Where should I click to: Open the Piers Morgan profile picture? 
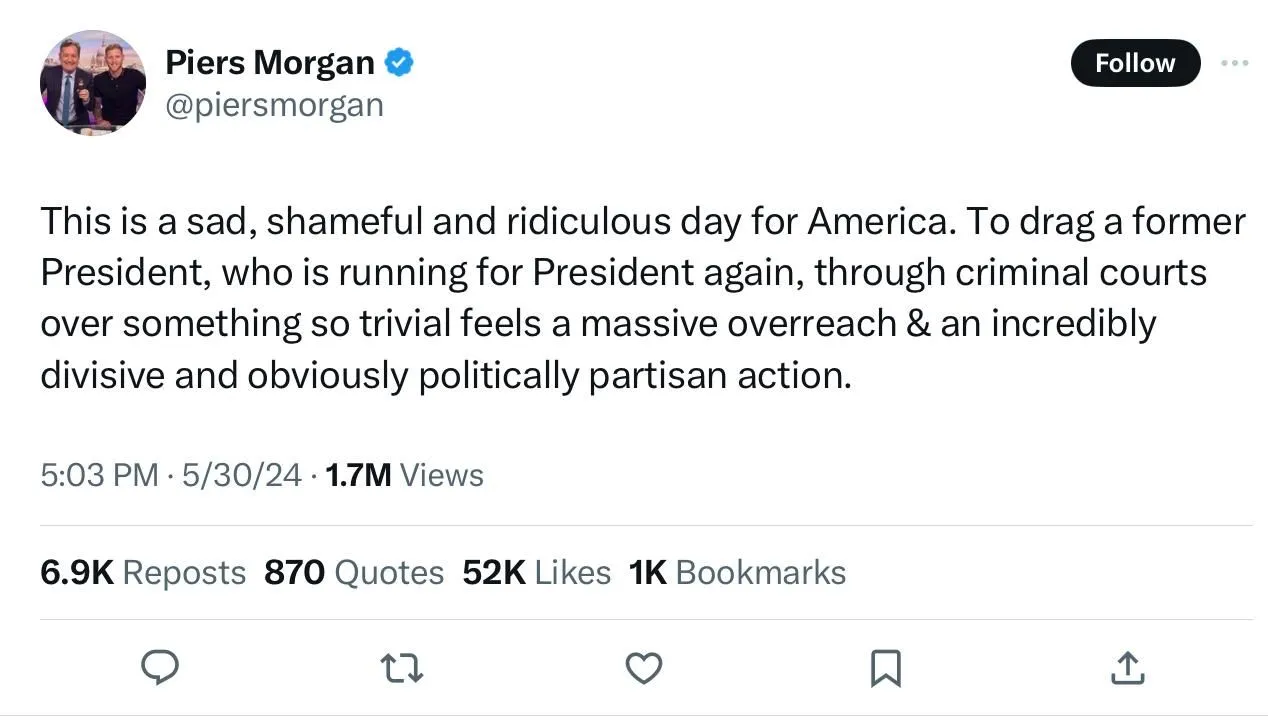[93, 83]
